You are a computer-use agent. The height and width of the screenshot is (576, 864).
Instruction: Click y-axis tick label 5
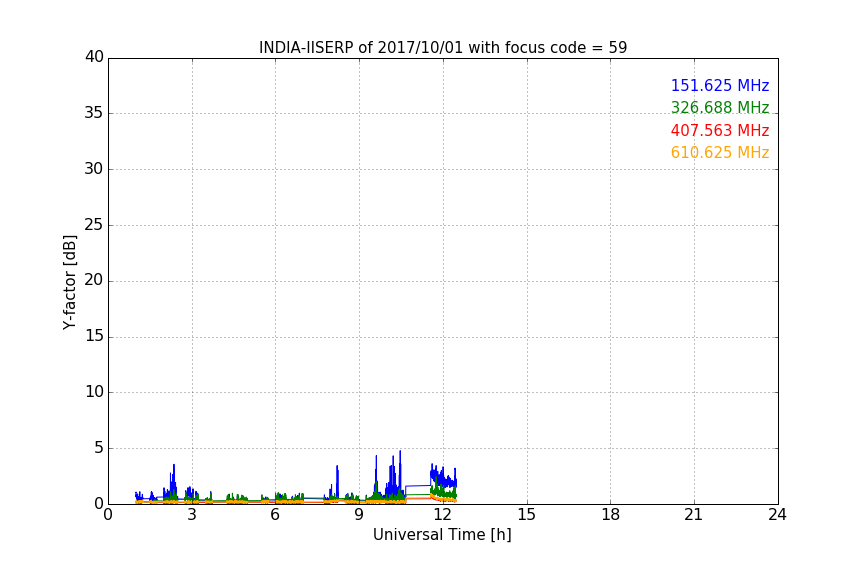(99, 448)
